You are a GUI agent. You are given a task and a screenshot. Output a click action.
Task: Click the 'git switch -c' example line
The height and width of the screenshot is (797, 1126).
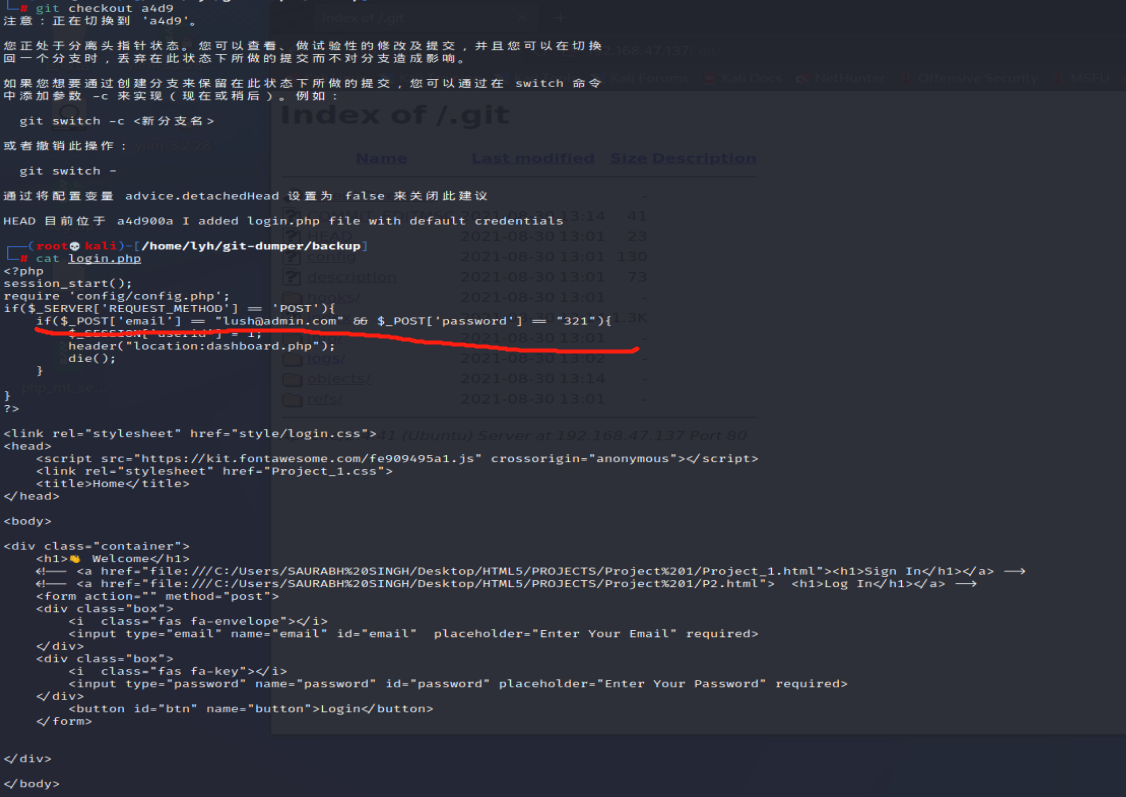click(x=117, y=121)
